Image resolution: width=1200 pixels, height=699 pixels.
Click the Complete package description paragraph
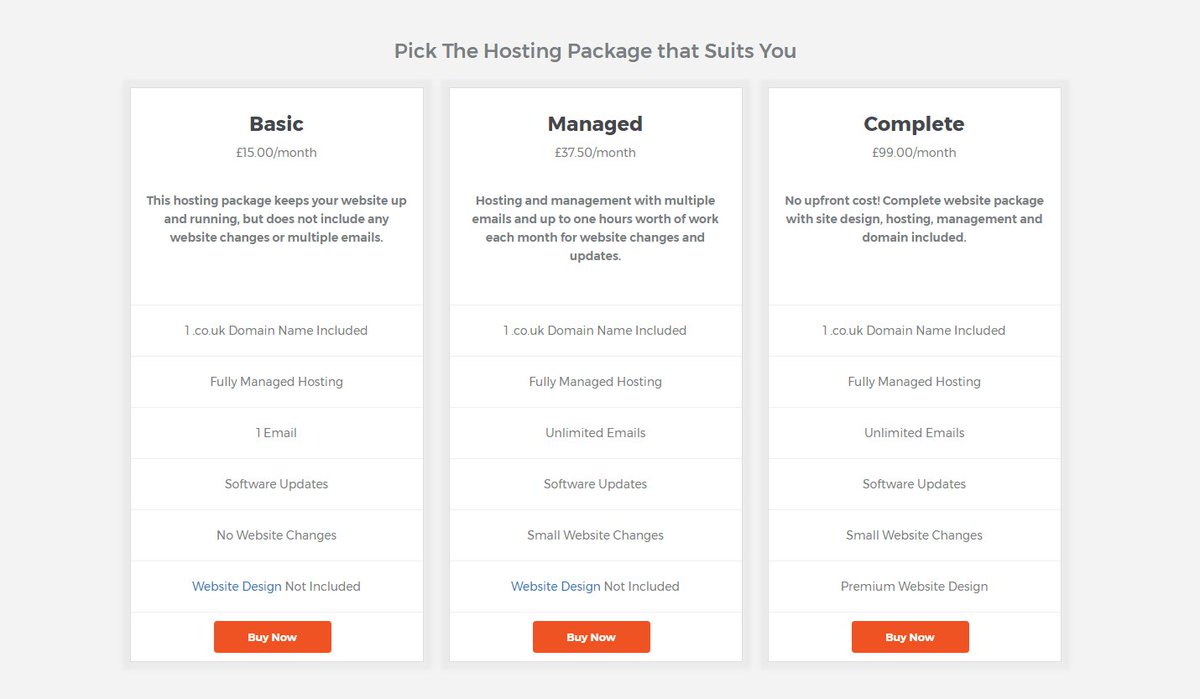click(914, 219)
